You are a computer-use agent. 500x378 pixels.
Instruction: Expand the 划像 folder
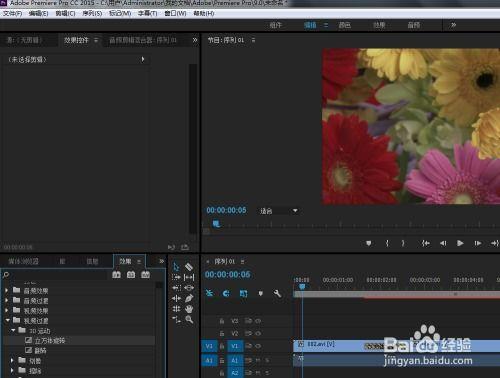tap(12, 360)
